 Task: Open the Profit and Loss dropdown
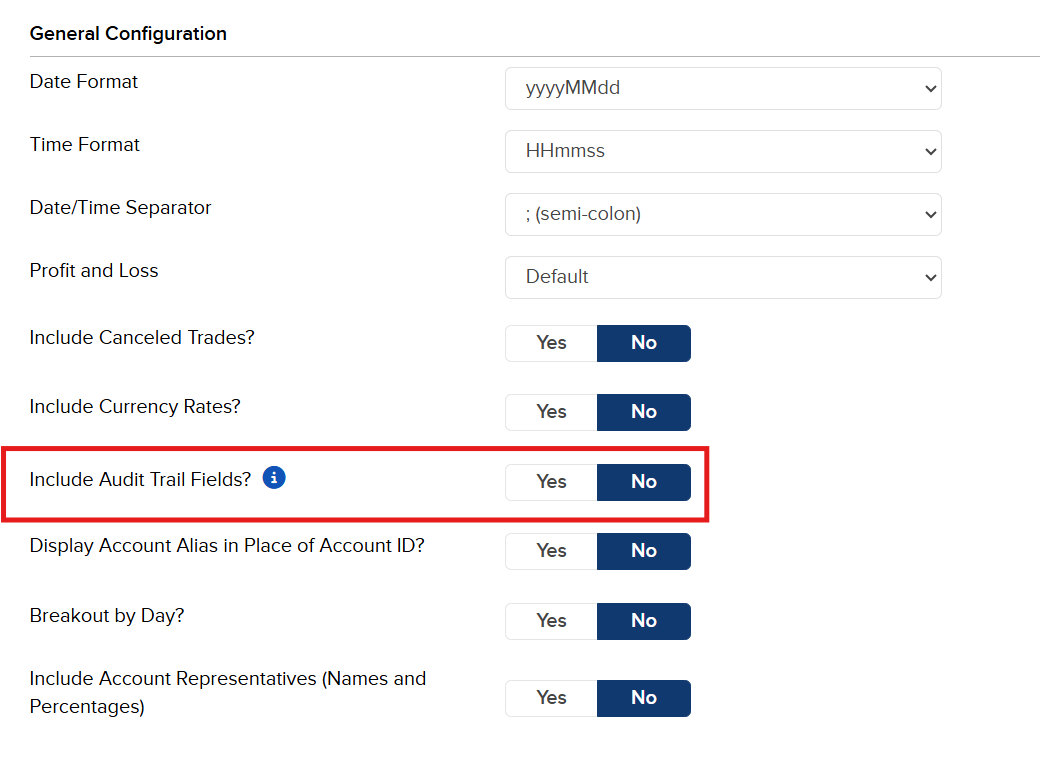pyautogui.click(x=722, y=277)
